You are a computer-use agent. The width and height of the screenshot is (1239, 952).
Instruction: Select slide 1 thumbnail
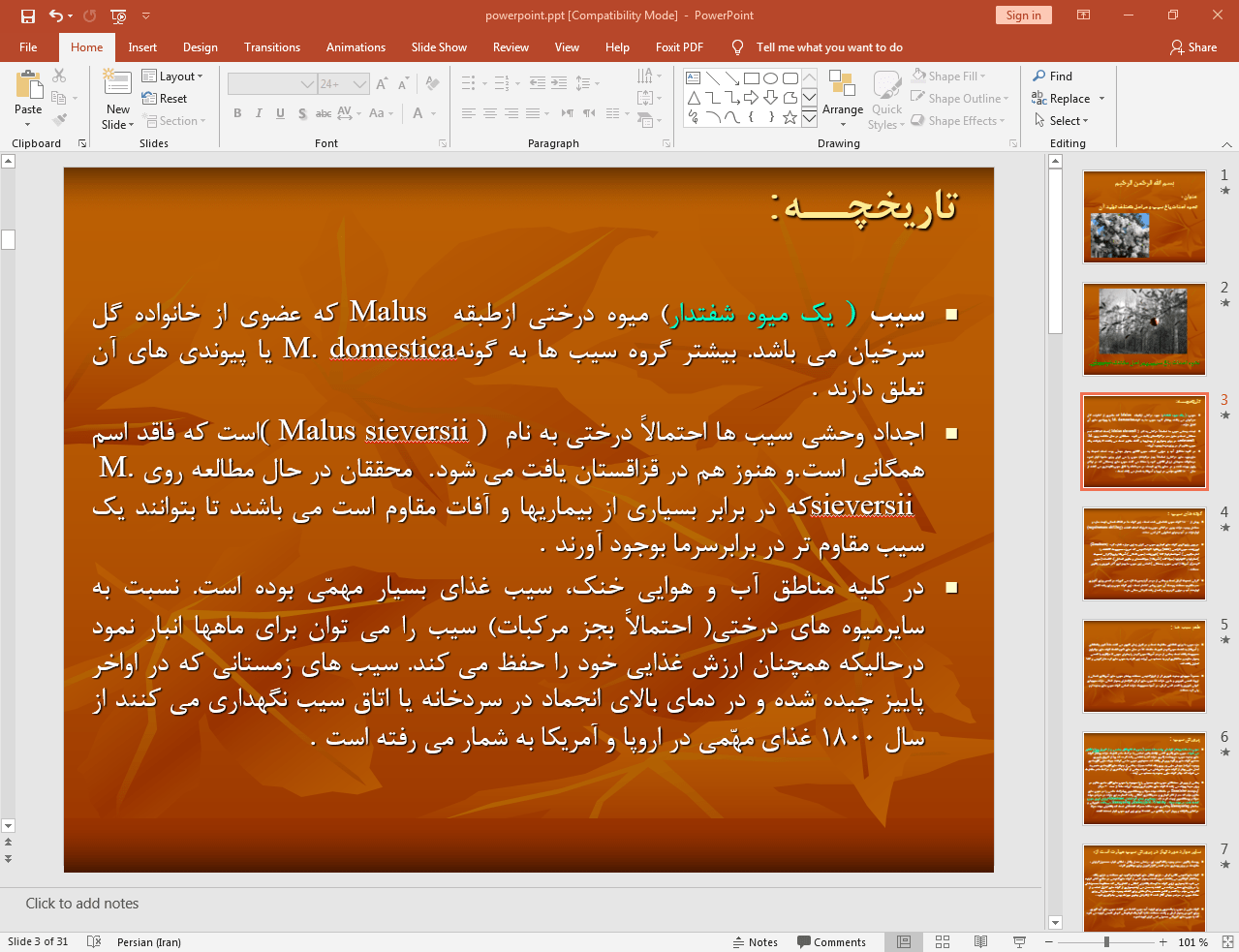1144,217
